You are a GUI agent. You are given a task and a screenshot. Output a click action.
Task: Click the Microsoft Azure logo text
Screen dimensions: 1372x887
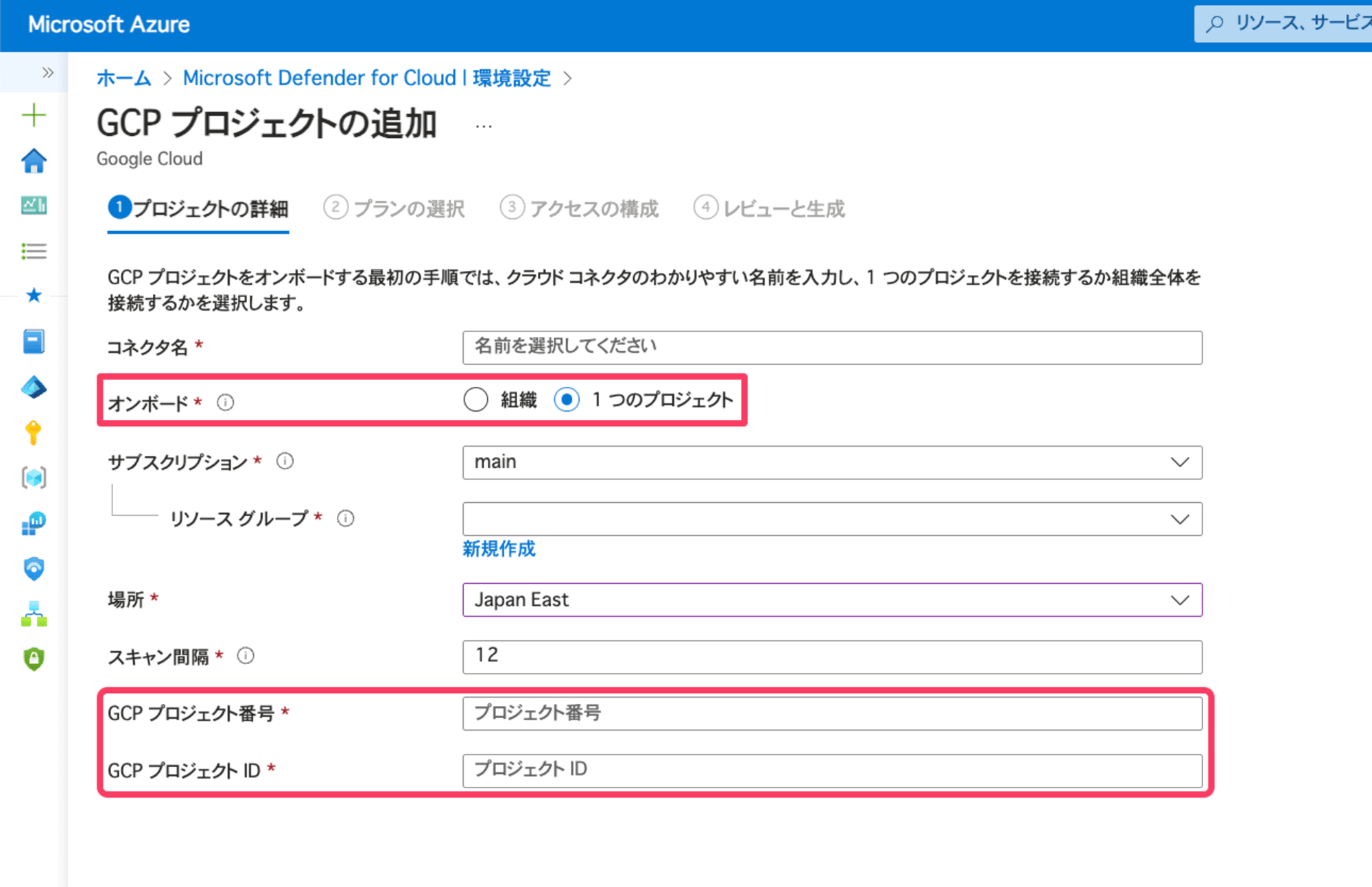(109, 25)
